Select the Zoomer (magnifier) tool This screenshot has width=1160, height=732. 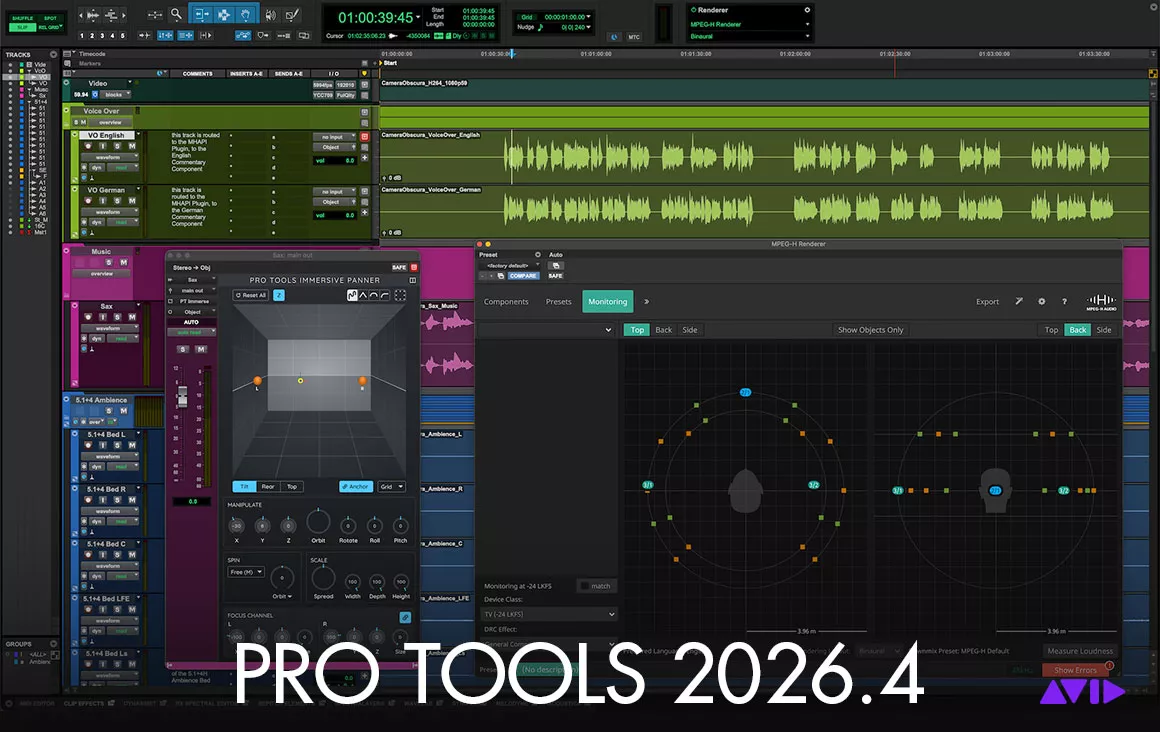pyautogui.click(x=176, y=14)
